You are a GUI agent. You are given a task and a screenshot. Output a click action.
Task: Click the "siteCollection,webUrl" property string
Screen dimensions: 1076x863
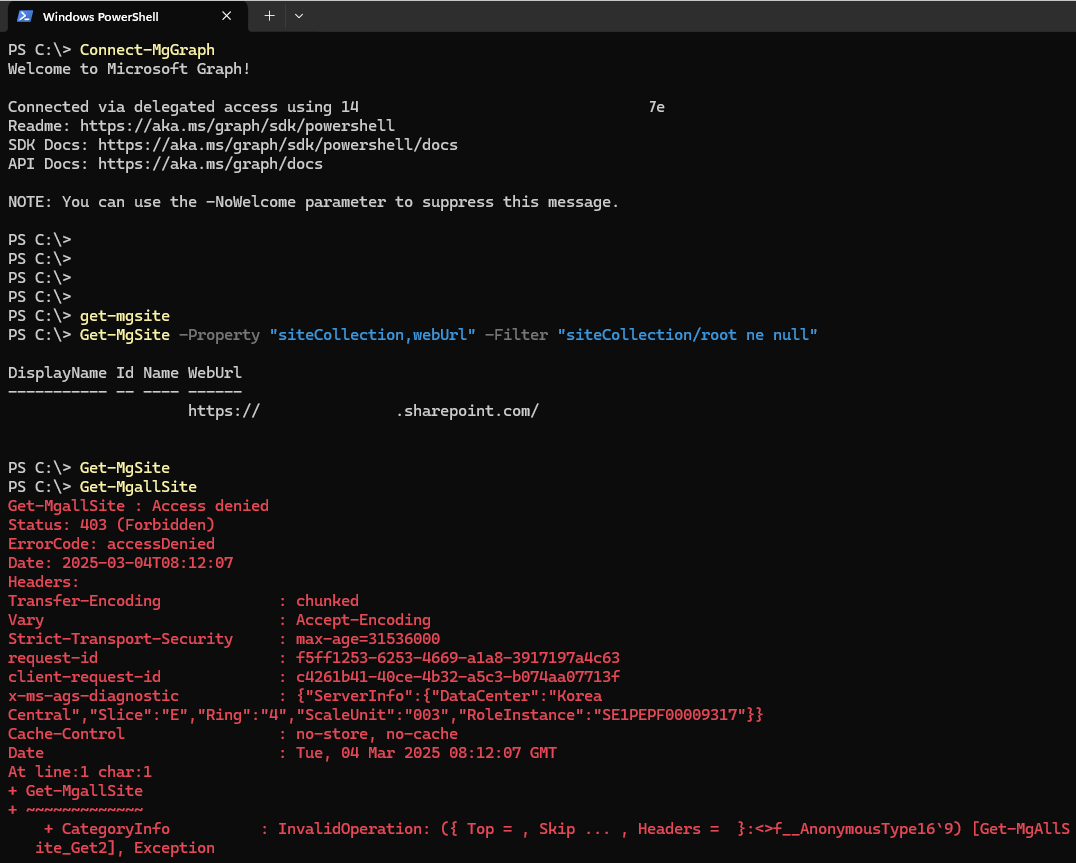point(372,335)
